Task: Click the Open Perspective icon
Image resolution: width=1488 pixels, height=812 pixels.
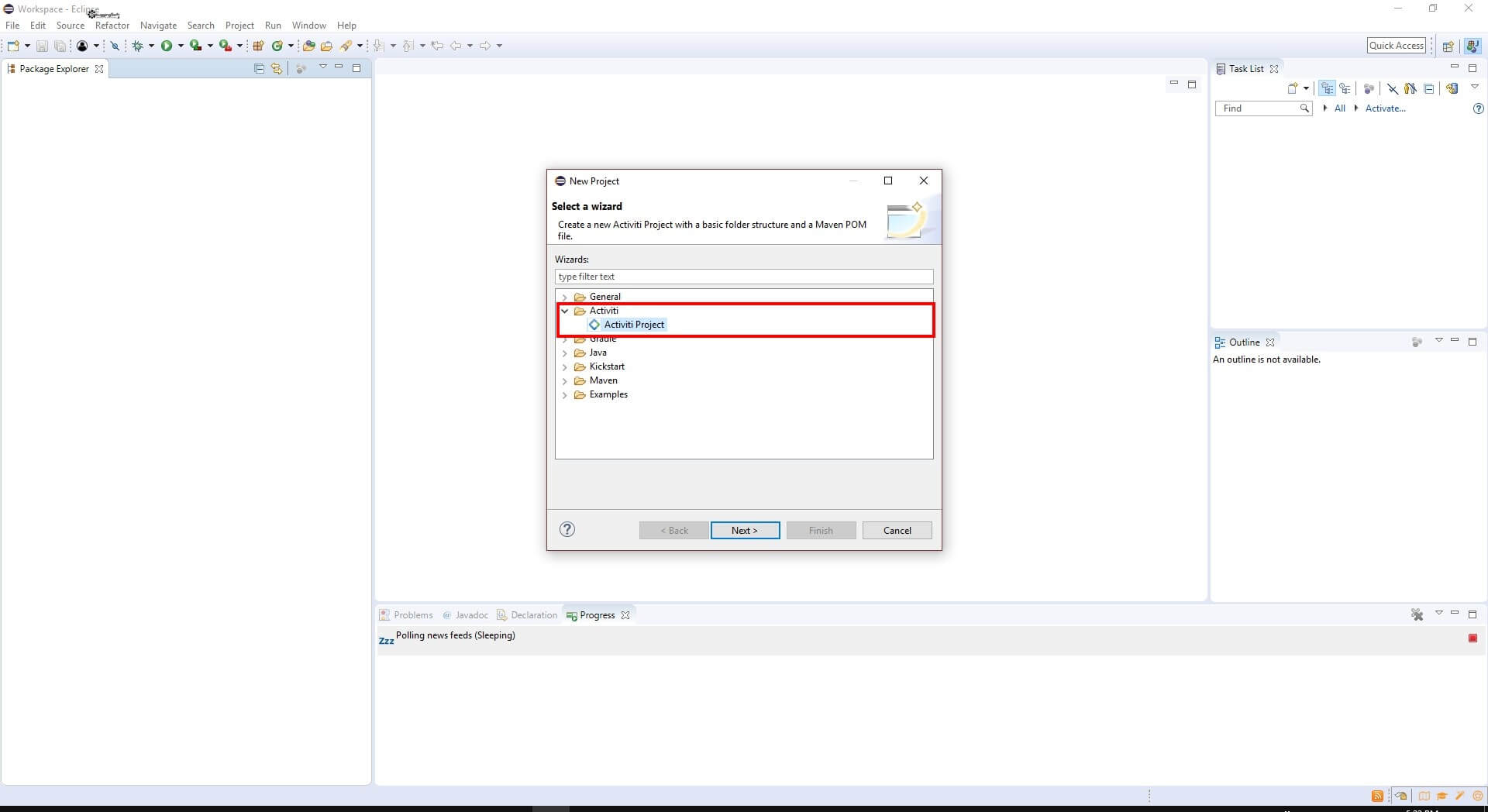Action: pyautogui.click(x=1447, y=46)
